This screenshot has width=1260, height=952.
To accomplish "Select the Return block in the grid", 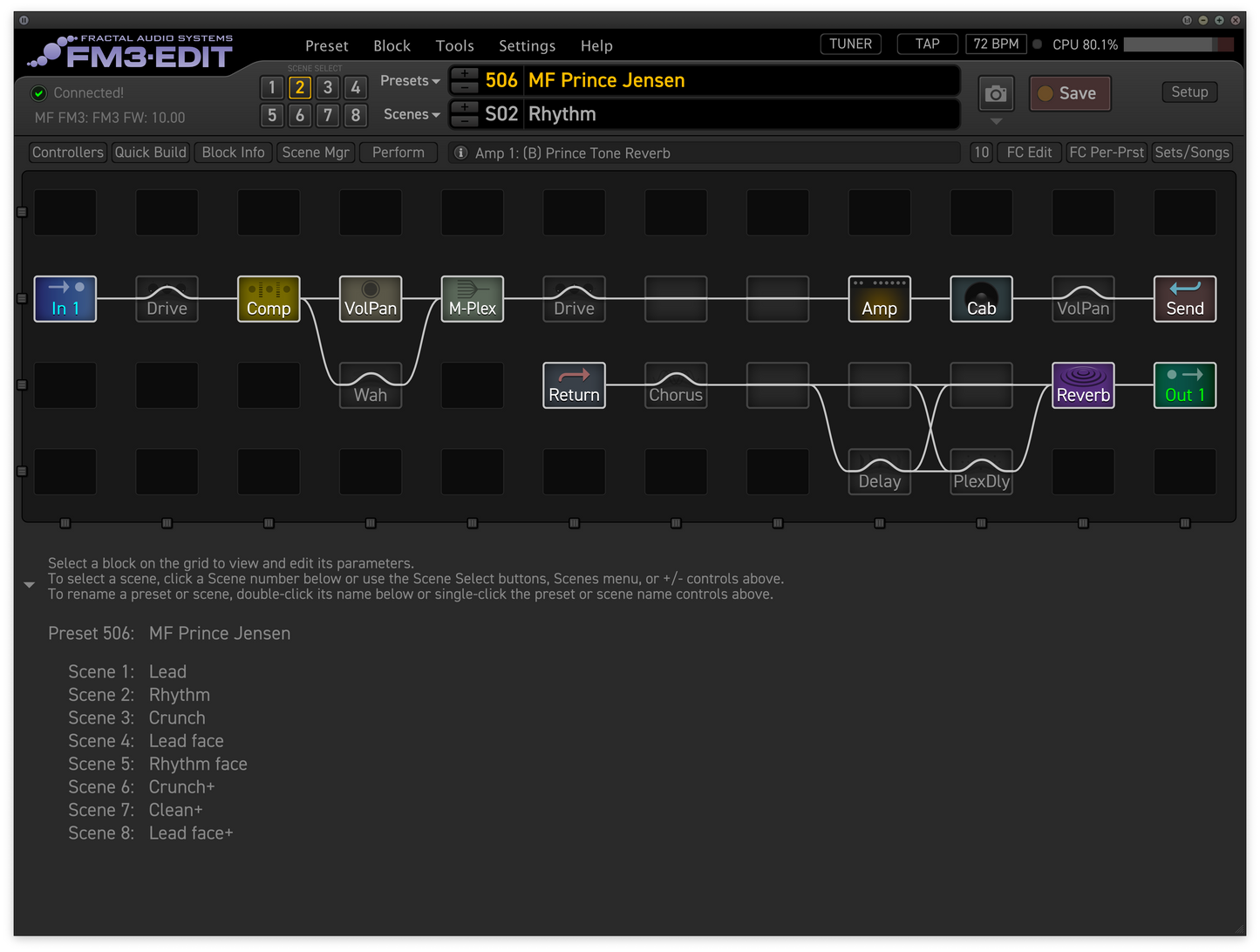I will click(x=574, y=385).
